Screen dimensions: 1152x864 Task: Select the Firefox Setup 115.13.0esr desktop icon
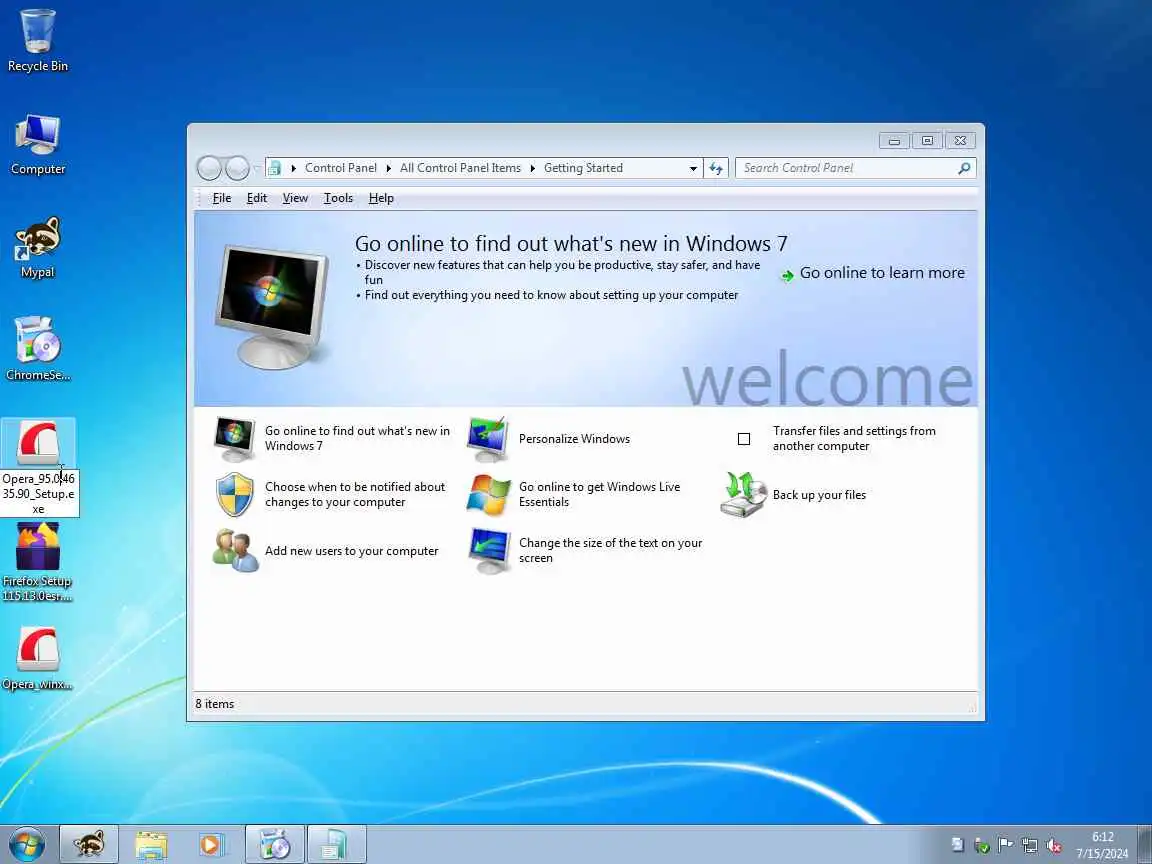pos(37,563)
